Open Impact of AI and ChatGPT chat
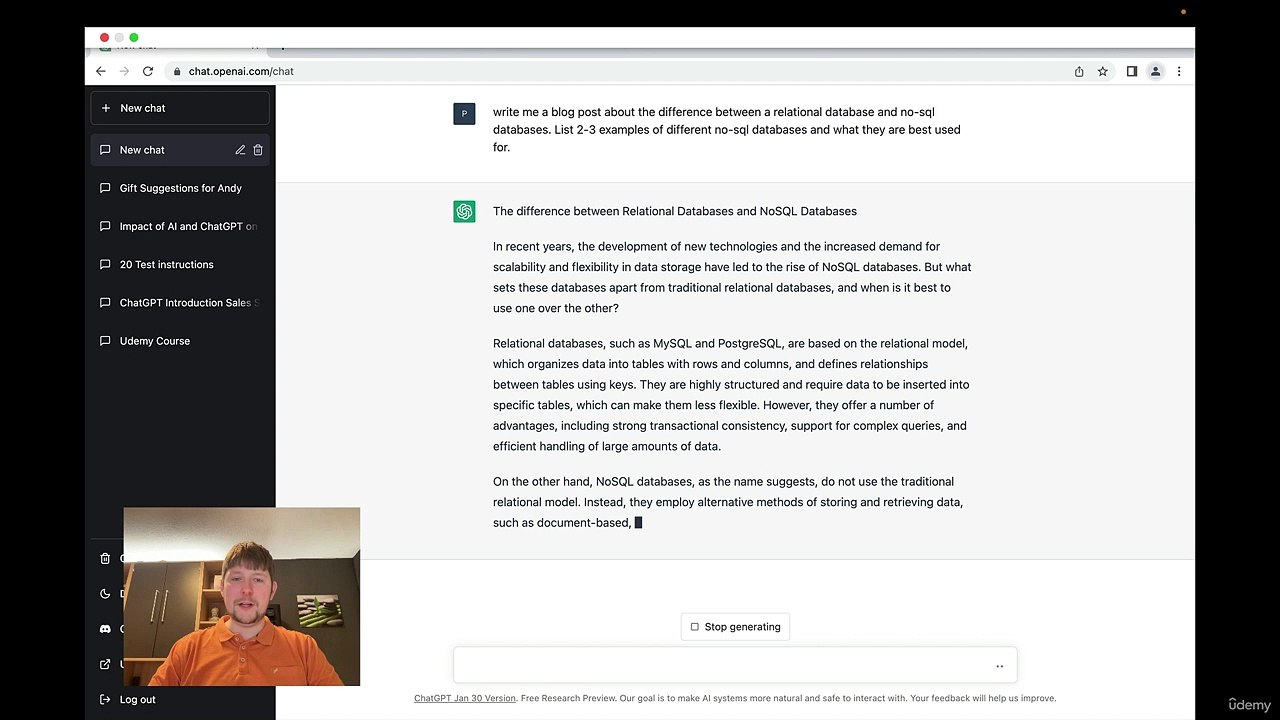This screenshot has width=1280, height=720. [180, 226]
